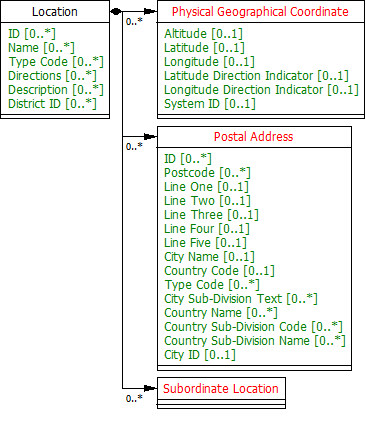Viewport: 366px width, 423px height.
Task: Select the Country Sub-Division Name attribute
Action: click(255, 341)
